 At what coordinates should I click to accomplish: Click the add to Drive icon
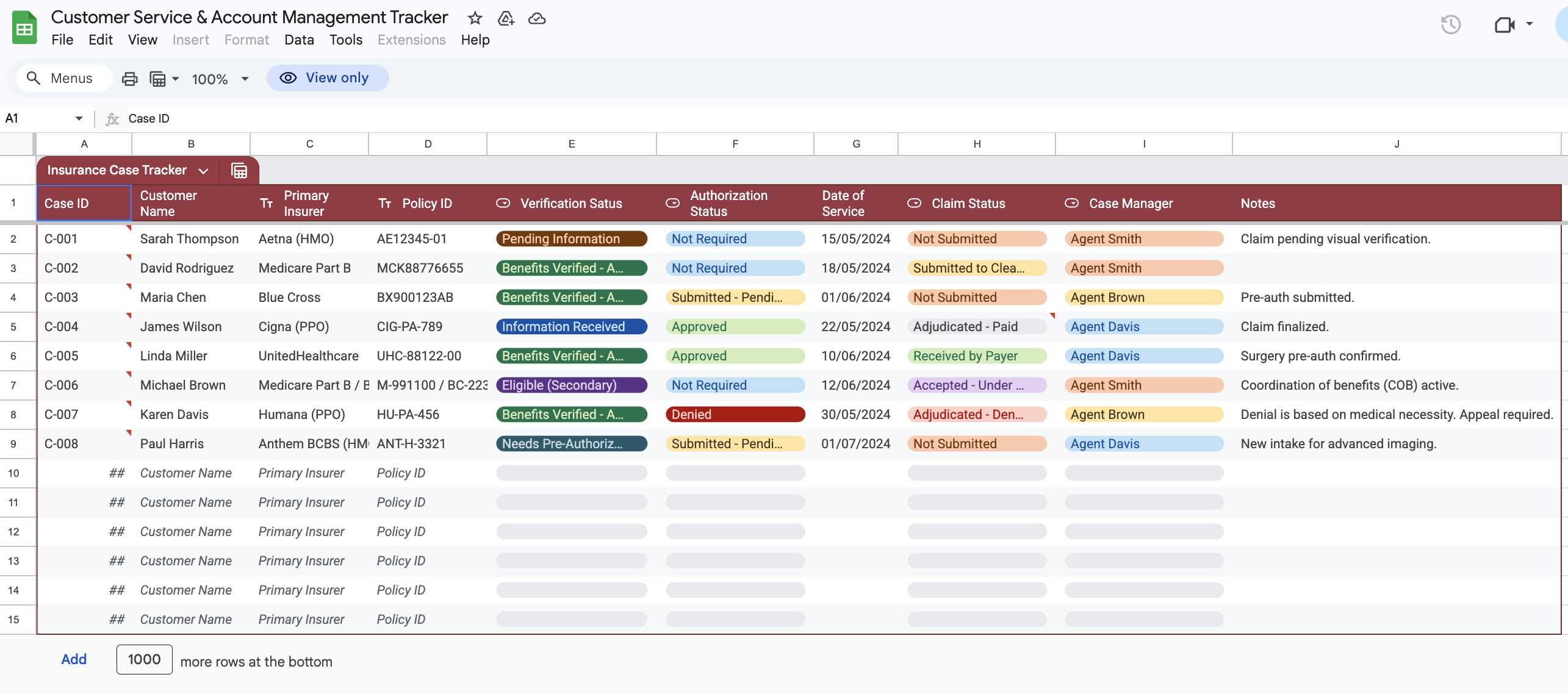click(506, 18)
